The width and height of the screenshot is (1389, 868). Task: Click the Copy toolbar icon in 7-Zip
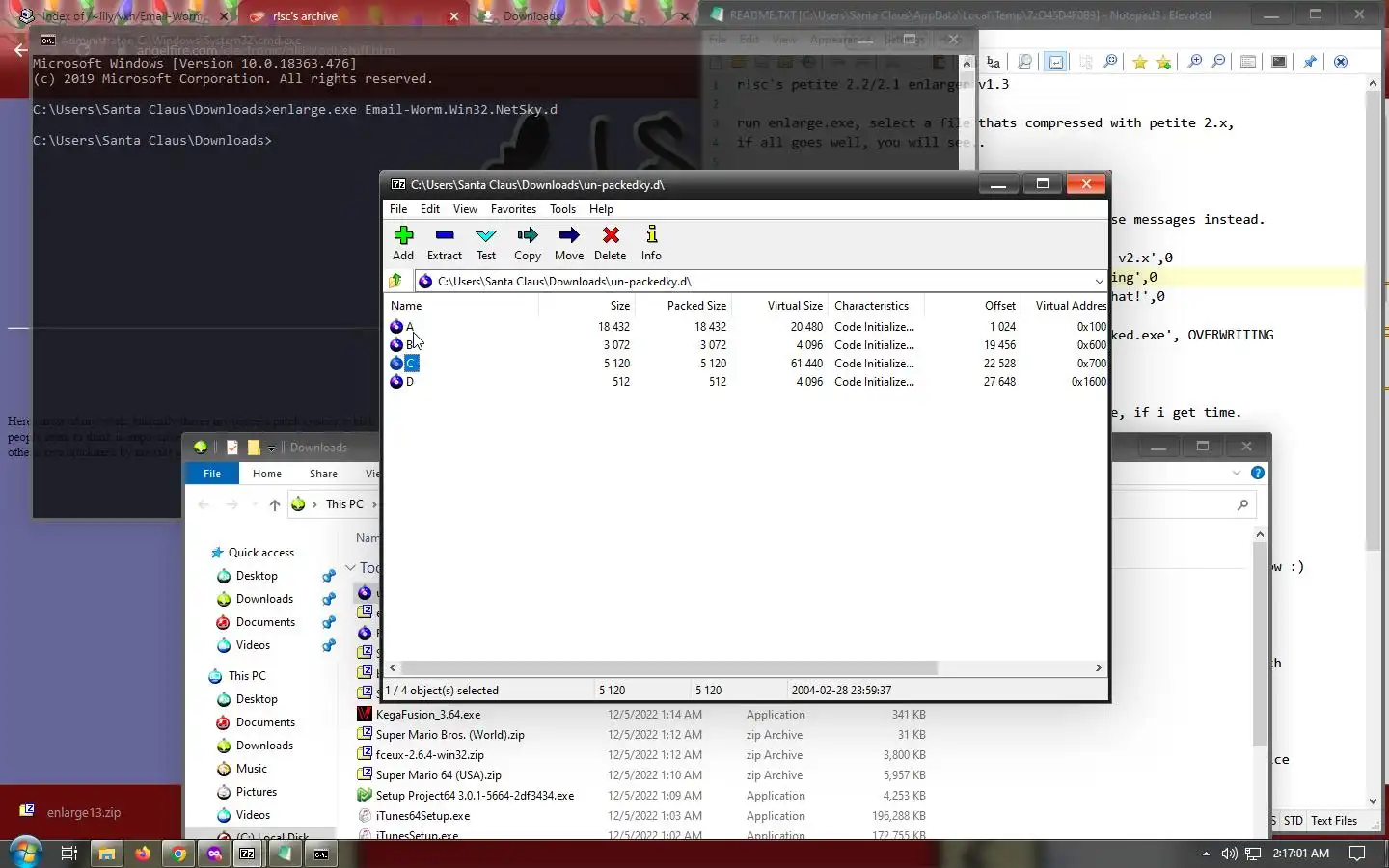[x=528, y=243]
